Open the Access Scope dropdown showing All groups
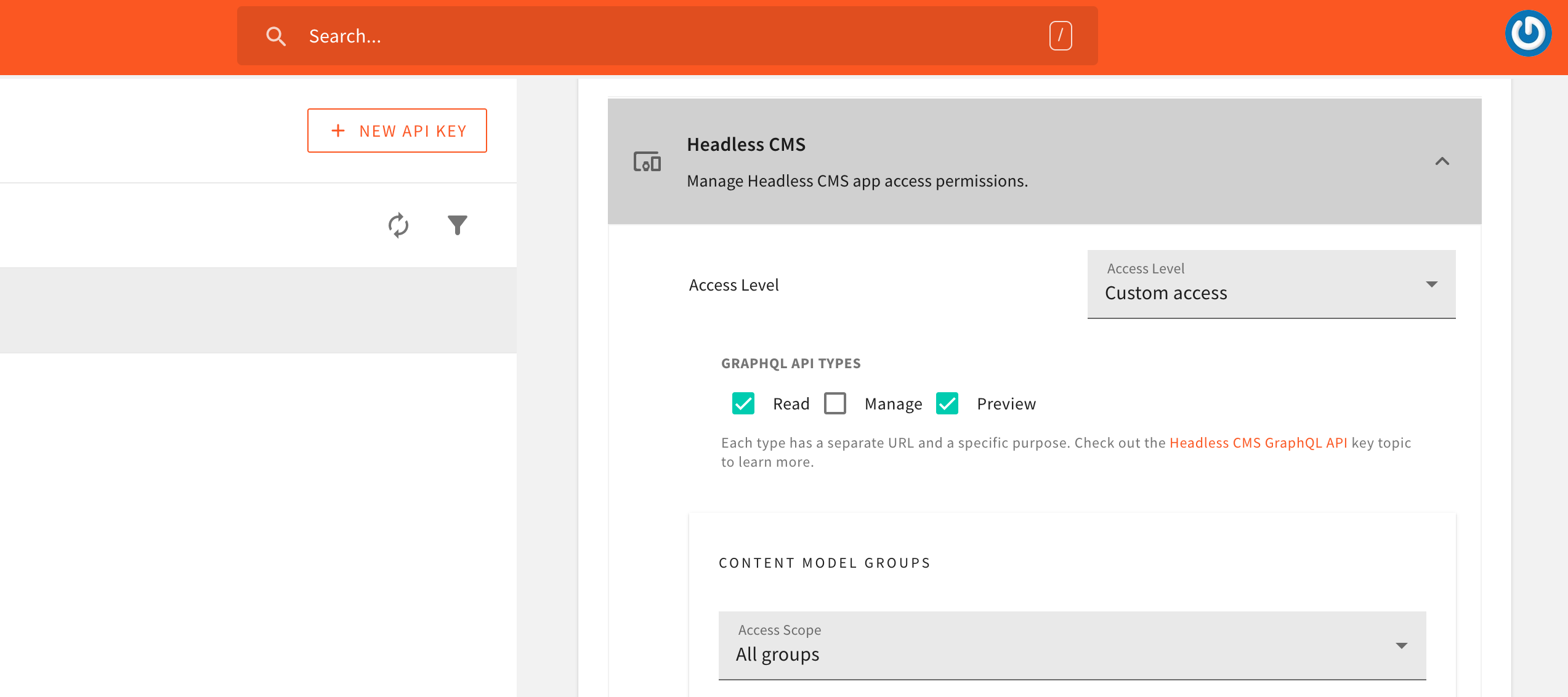 click(x=1072, y=645)
